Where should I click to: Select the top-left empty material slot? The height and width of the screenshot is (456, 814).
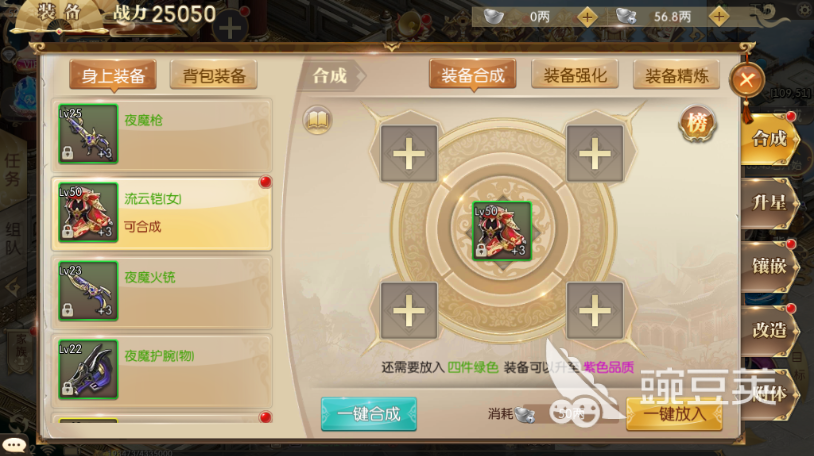(x=409, y=154)
